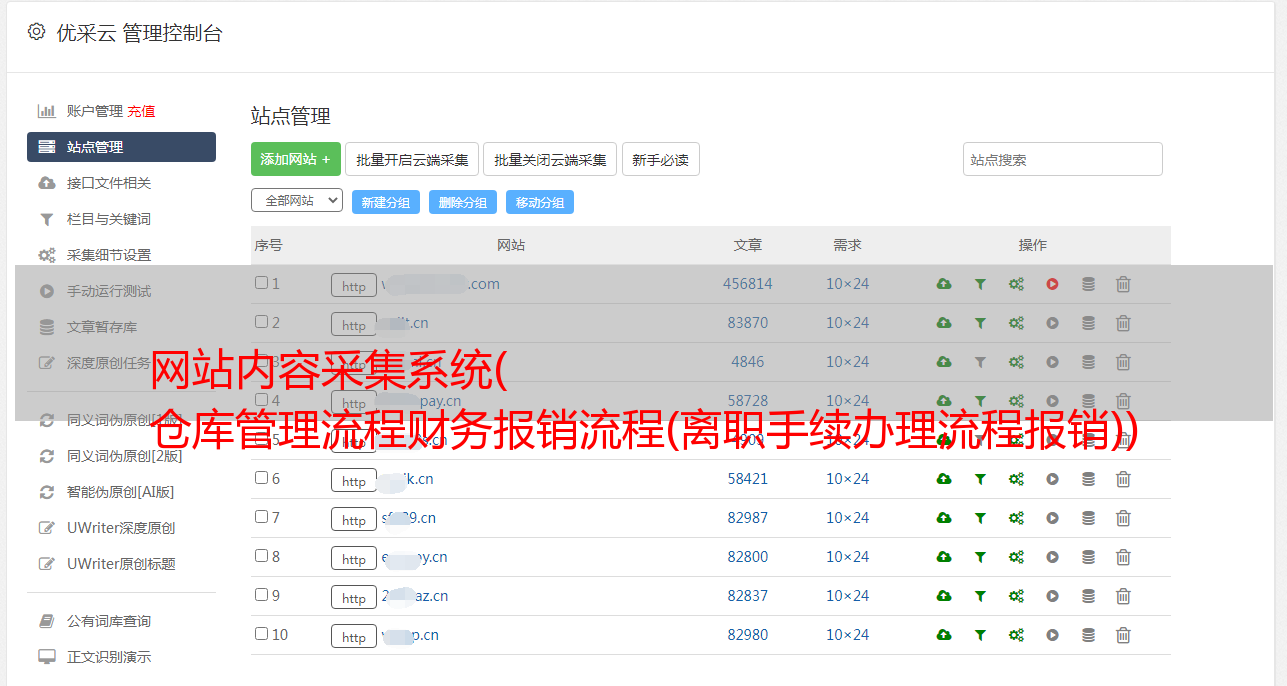Click the 批量开启云端采集 button
Image resolution: width=1287 pixels, height=686 pixels.
click(x=412, y=159)
